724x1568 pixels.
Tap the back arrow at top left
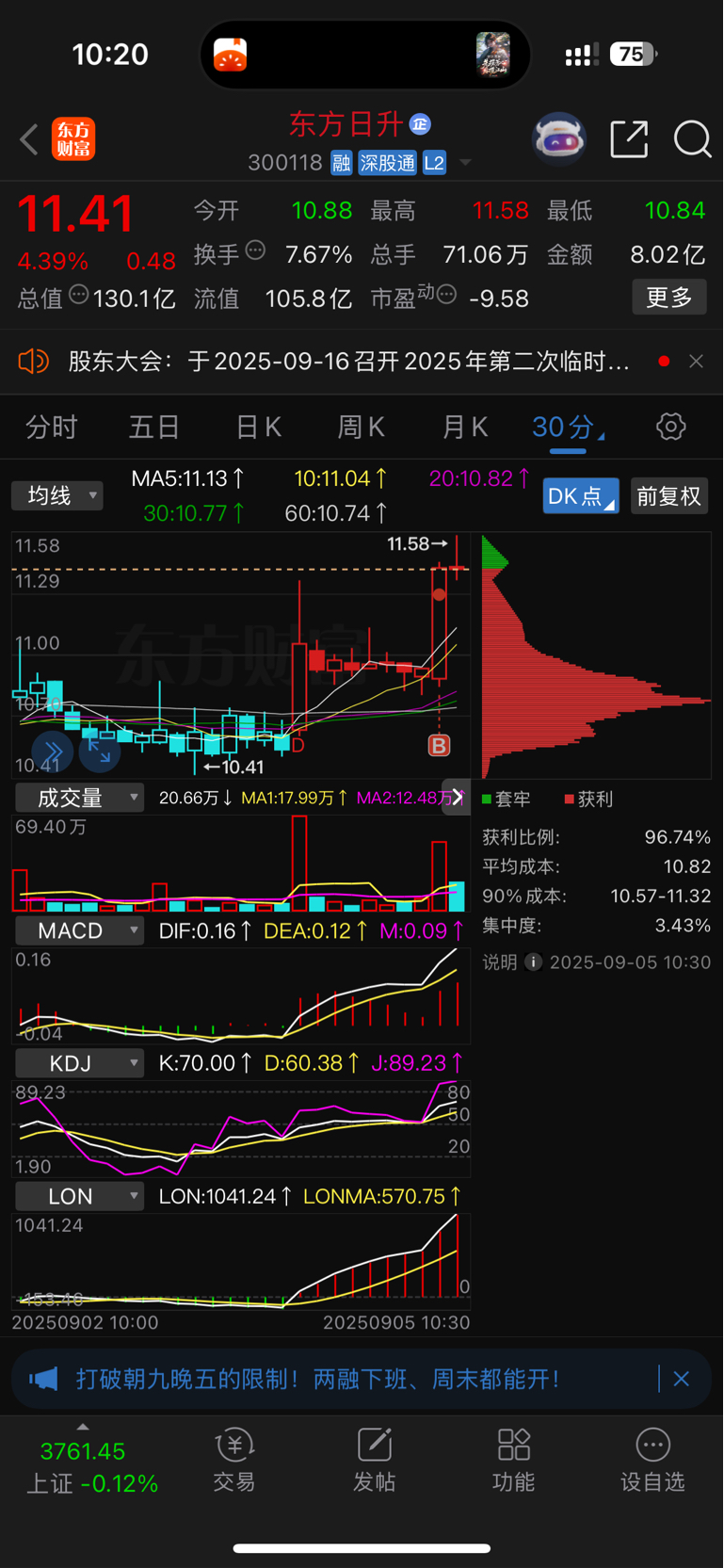pos(29,140)
